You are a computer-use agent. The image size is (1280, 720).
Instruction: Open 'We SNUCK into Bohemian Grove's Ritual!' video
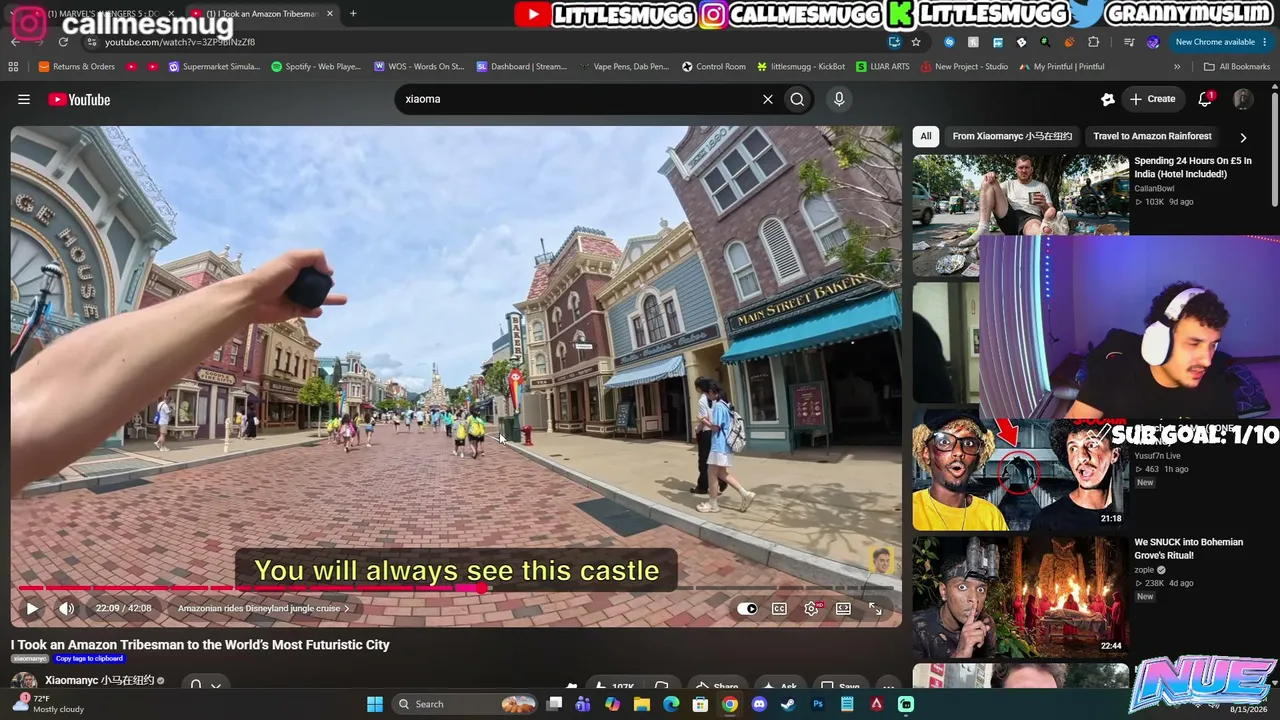pos(1188,548)
